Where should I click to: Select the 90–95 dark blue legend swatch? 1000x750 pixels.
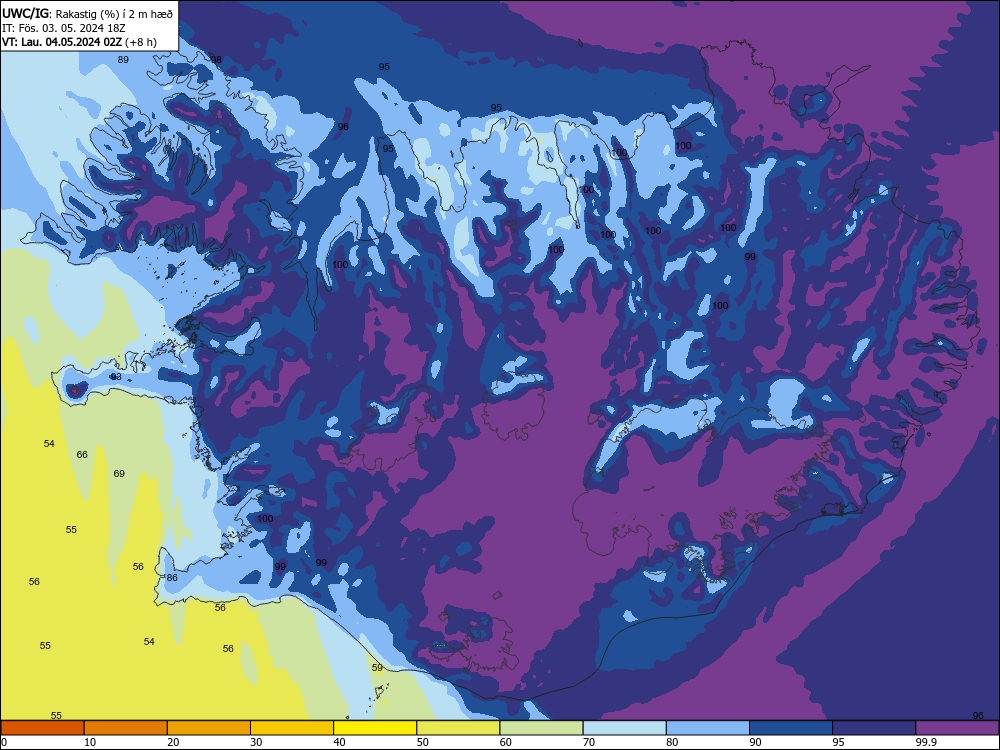[791, 728]
